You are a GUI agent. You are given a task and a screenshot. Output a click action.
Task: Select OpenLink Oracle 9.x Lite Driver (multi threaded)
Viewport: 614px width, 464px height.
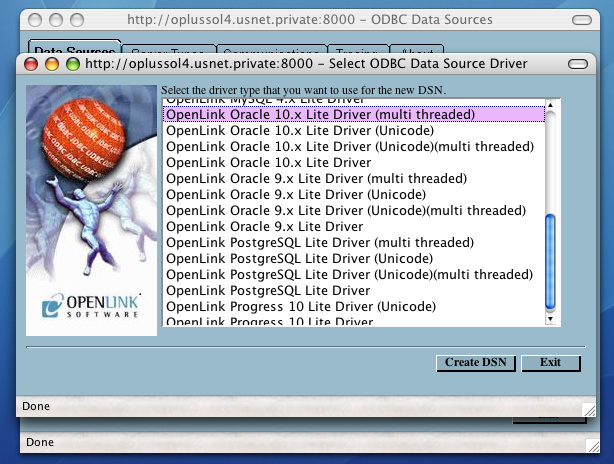pyautogui.click(x=354, y=179)
